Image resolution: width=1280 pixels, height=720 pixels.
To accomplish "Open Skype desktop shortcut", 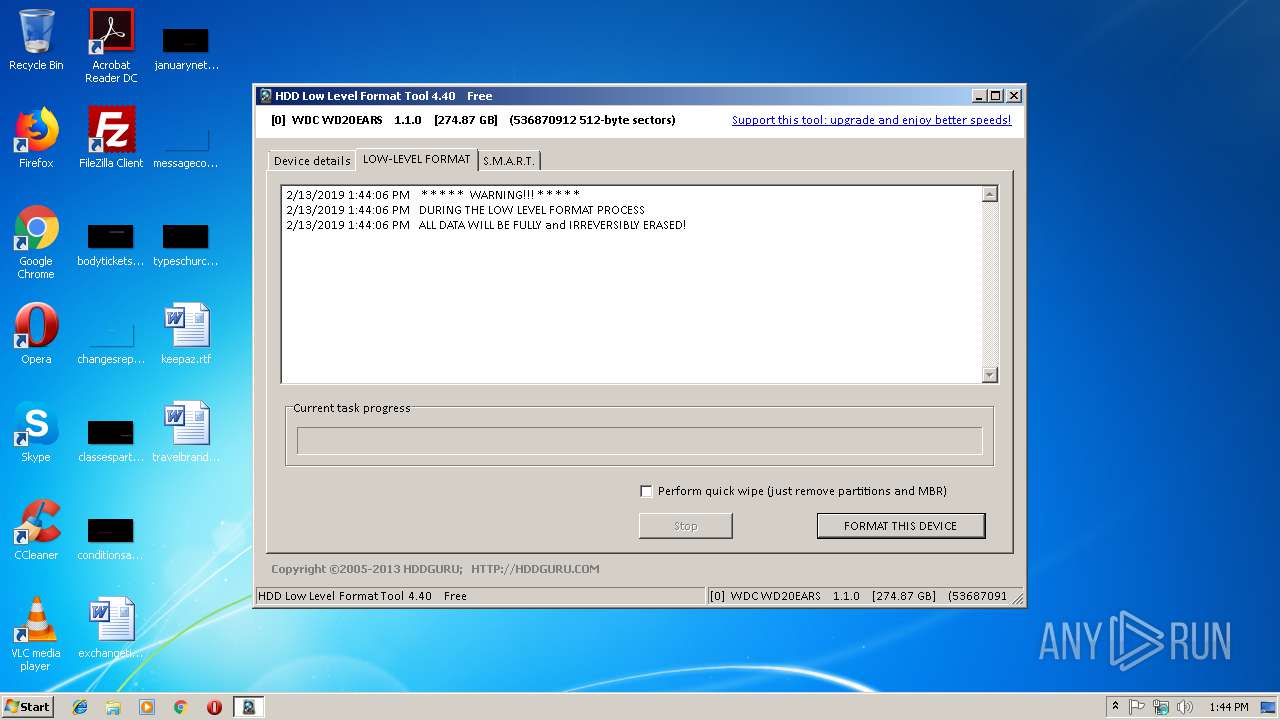I will [x=36, y=432].
